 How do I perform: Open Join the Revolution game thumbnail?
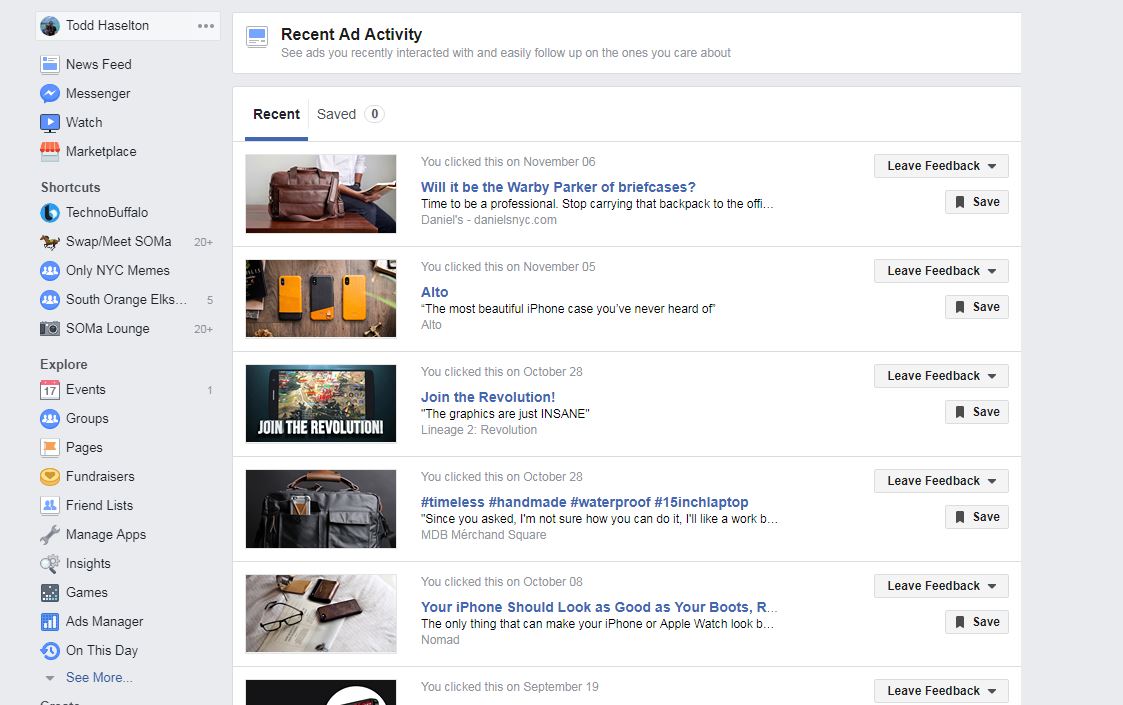pos(321,403)
